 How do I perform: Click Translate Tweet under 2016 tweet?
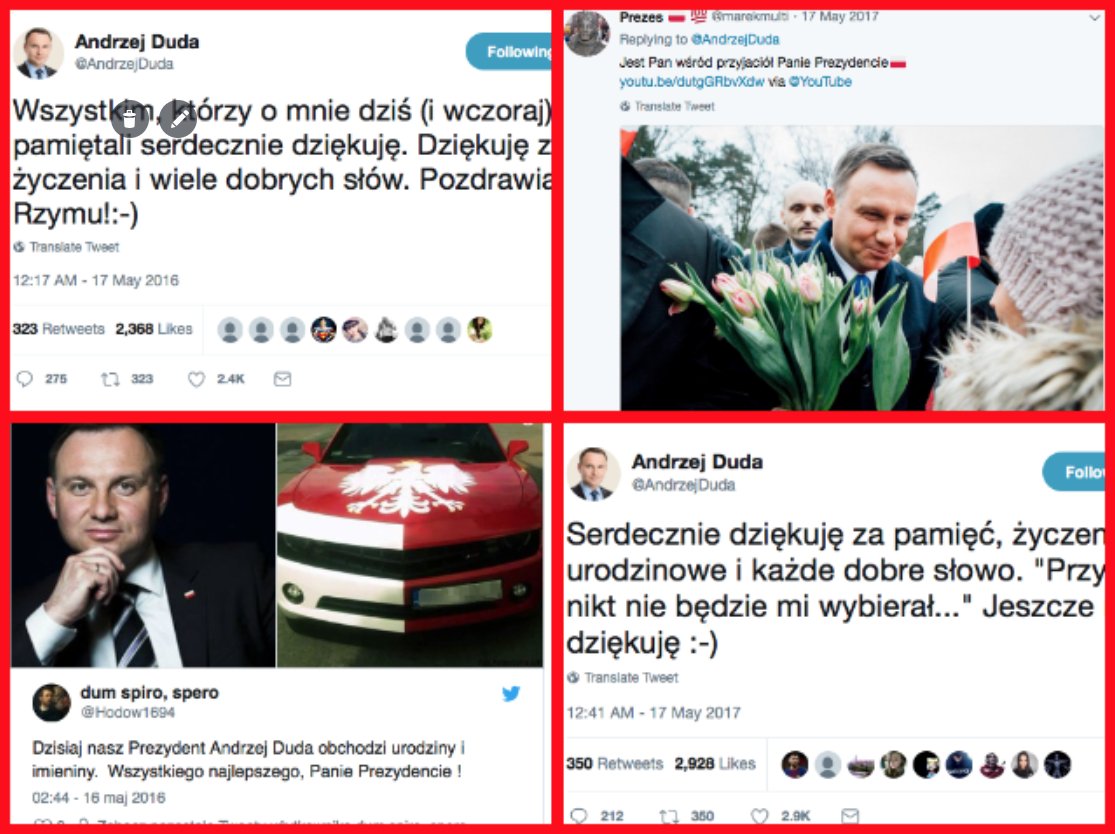tap(66, 247)
